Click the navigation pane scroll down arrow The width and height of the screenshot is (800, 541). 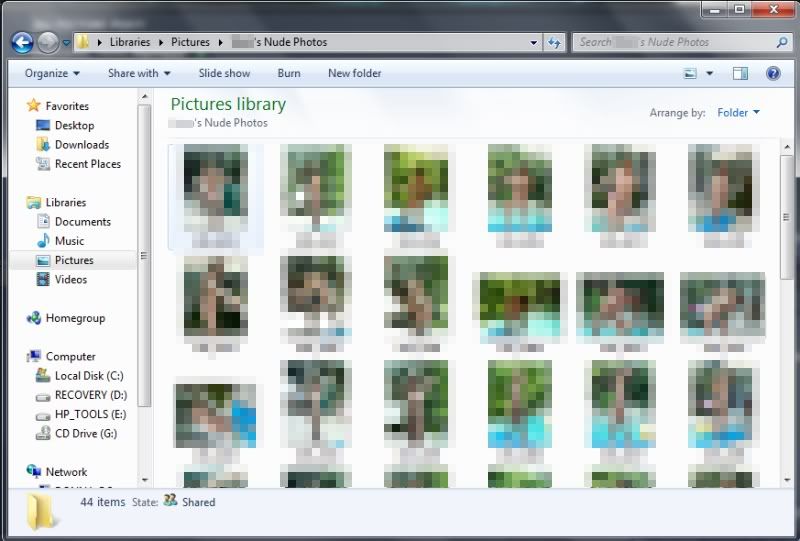click(x=144, y=480)
